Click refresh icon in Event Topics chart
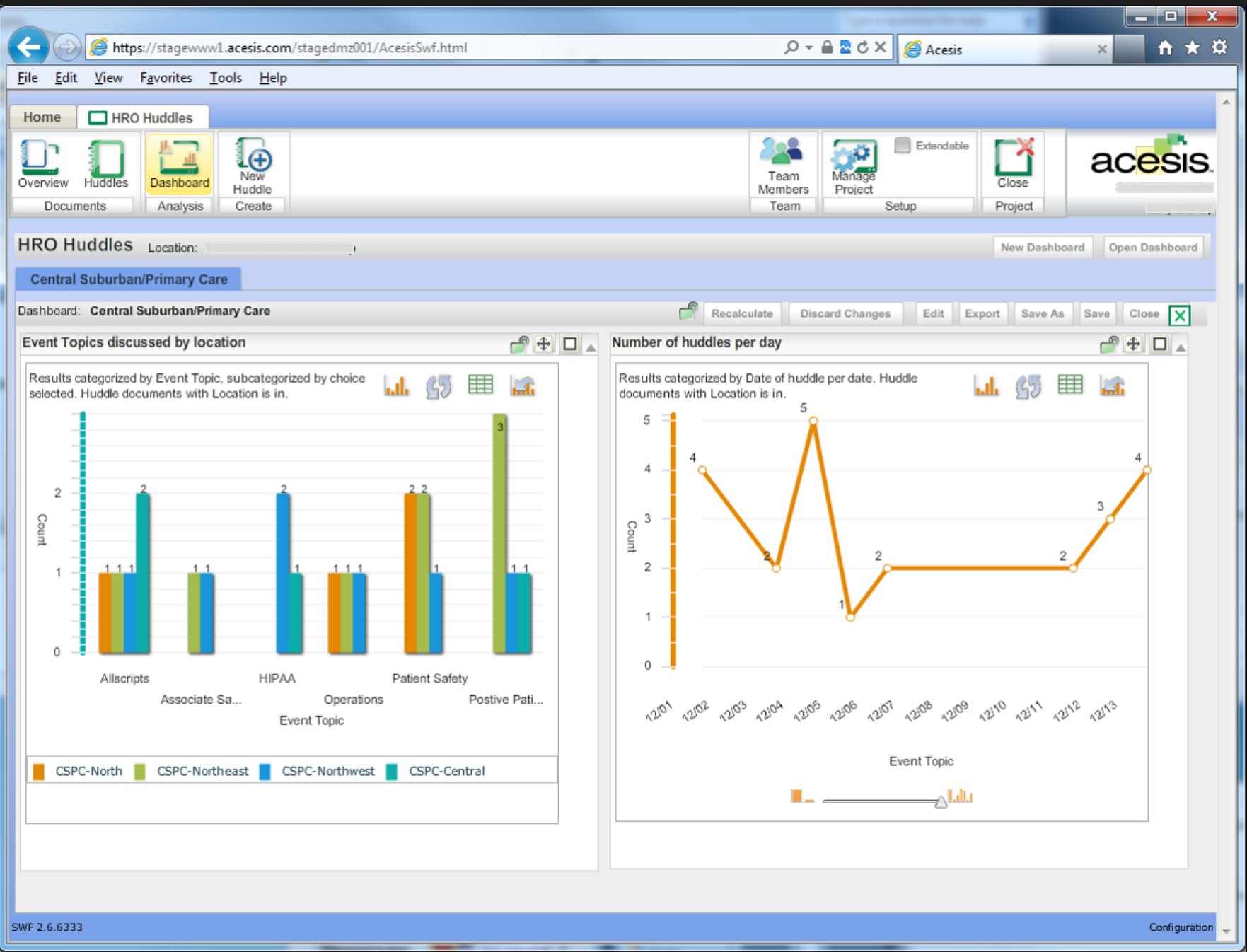This screenshot has height=952, width=1247. click(439, 386)
